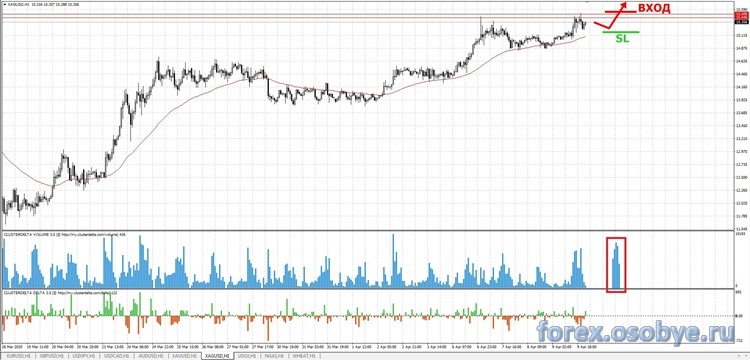Switch to the GBPUSD,H1 chart tab

click(x=51, y=356)
